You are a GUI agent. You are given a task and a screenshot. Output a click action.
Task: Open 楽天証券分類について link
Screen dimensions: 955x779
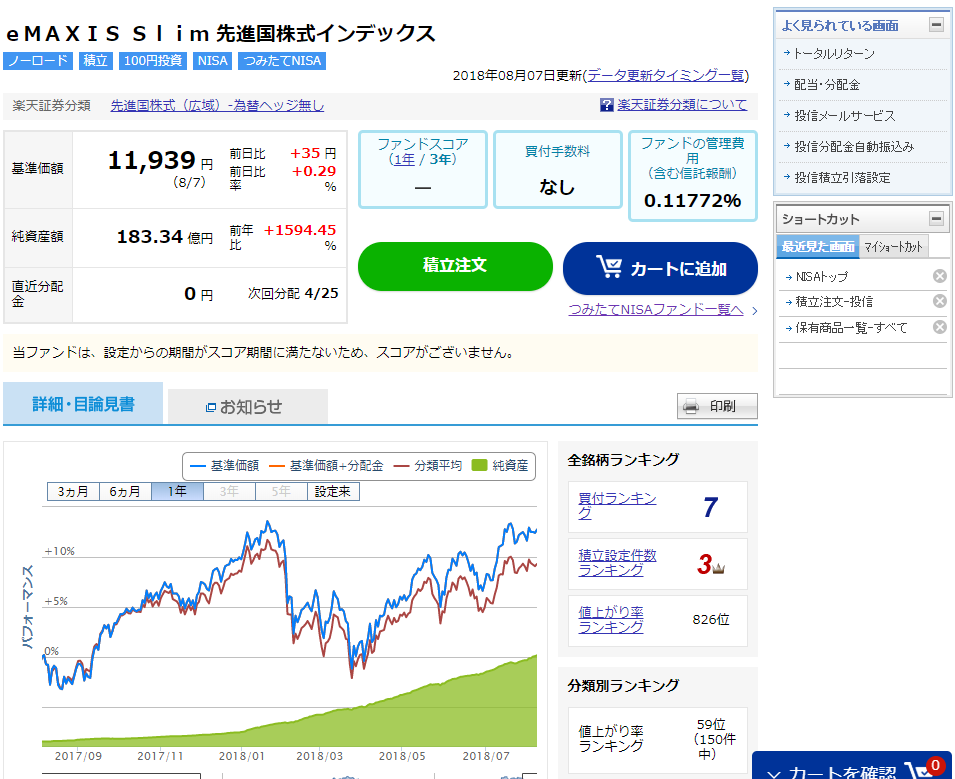point(682,105)
